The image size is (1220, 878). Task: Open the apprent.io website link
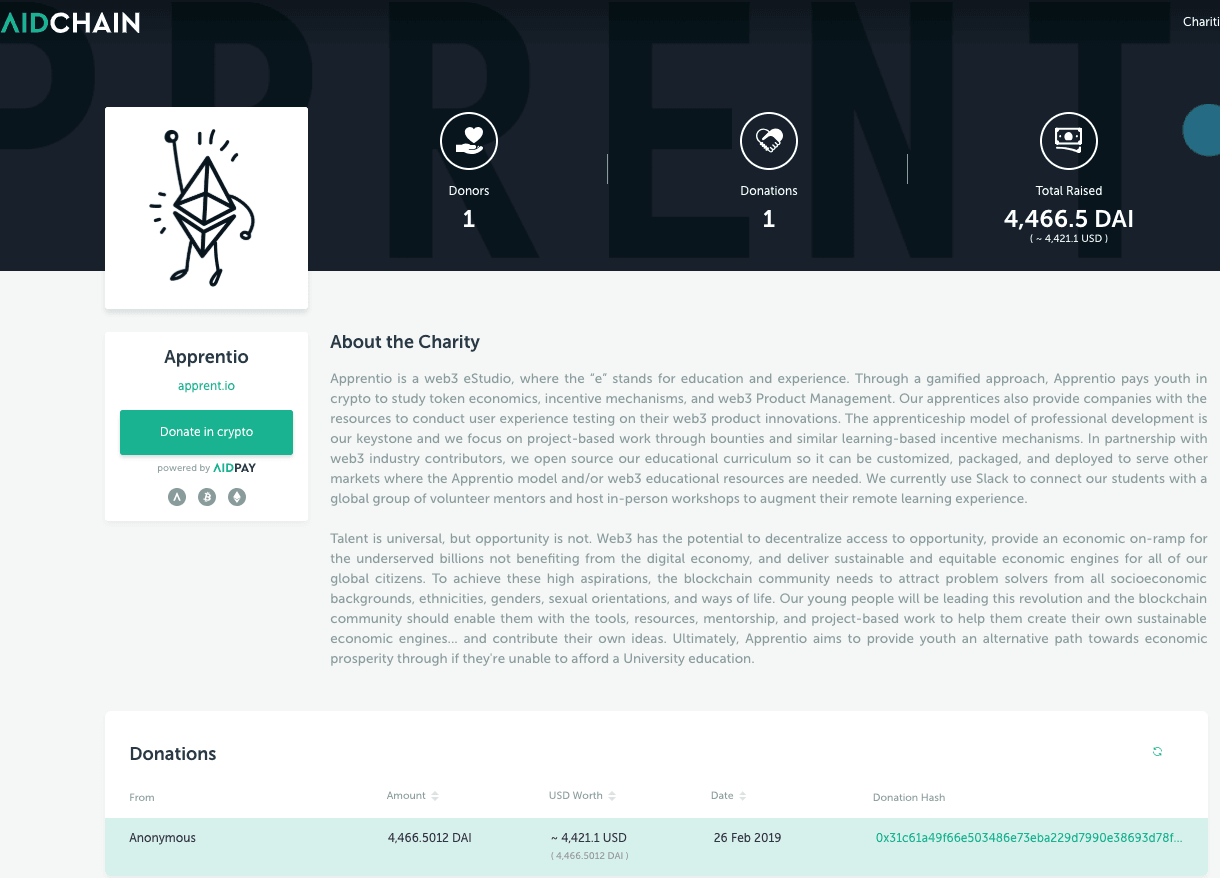206,386
